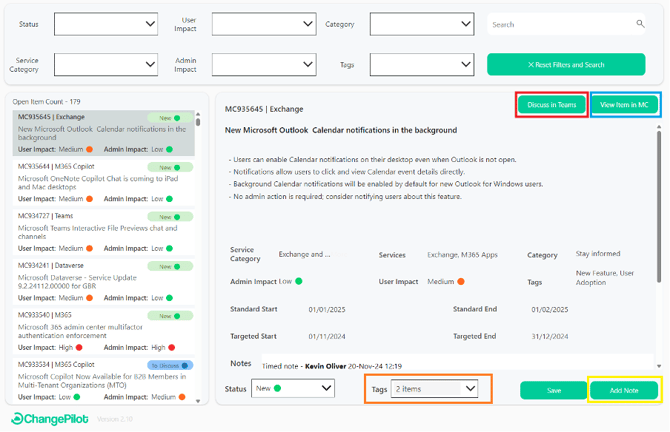The image size is (670, 432).
Task: Click the Version 2.10 text
Action: click(115, 419)
